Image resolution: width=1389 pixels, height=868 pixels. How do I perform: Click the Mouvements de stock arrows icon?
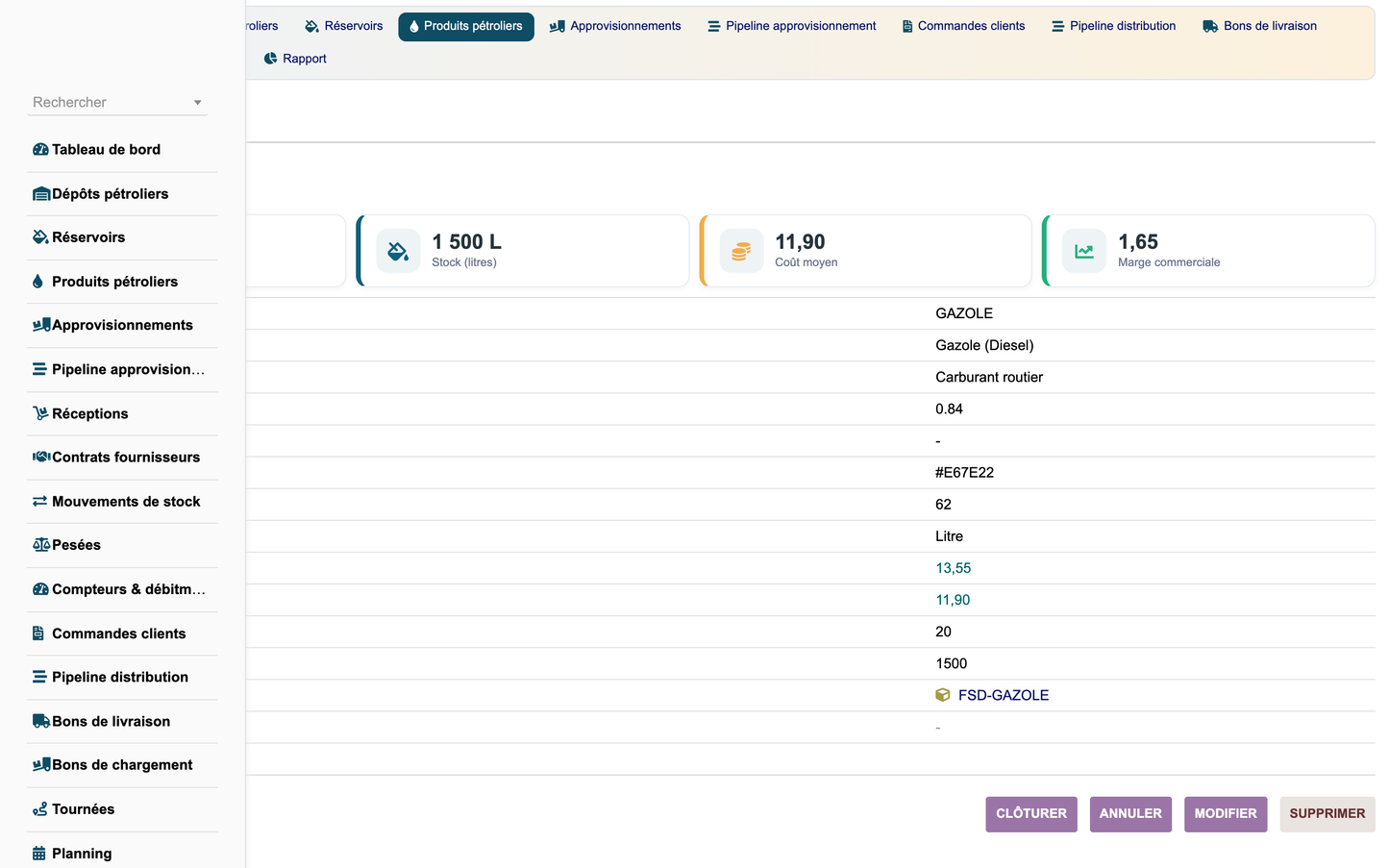[39, 501]
